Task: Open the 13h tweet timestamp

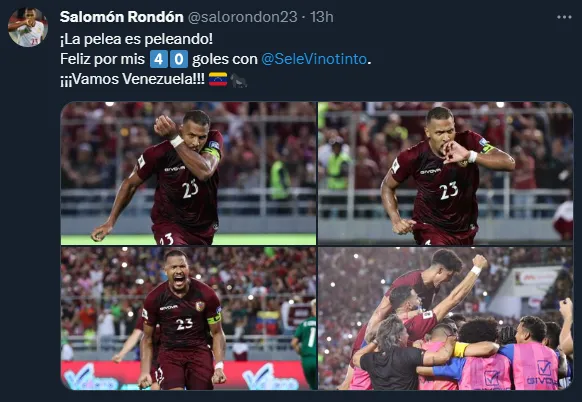Action: [322, 17]
